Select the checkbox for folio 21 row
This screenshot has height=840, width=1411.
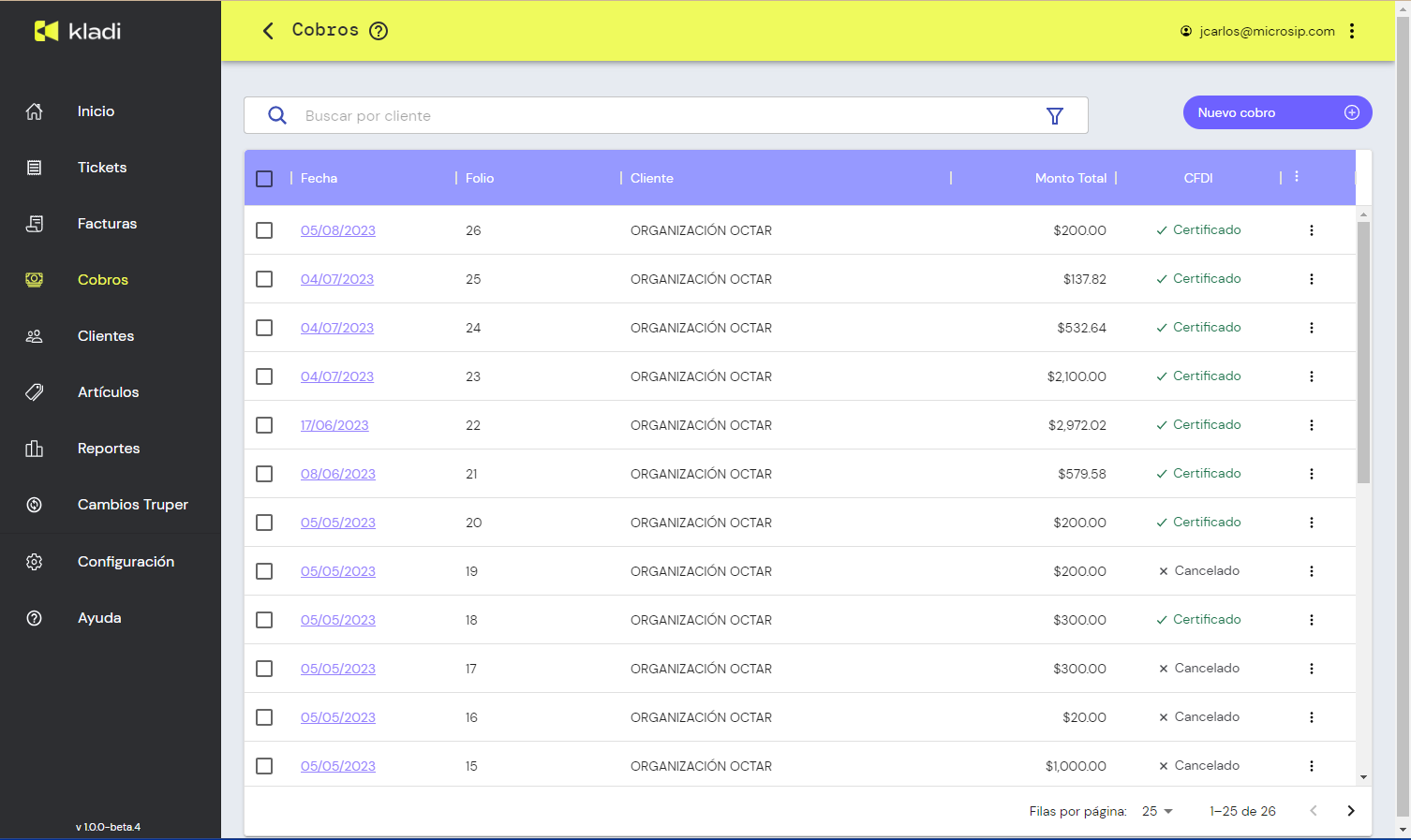264,474
